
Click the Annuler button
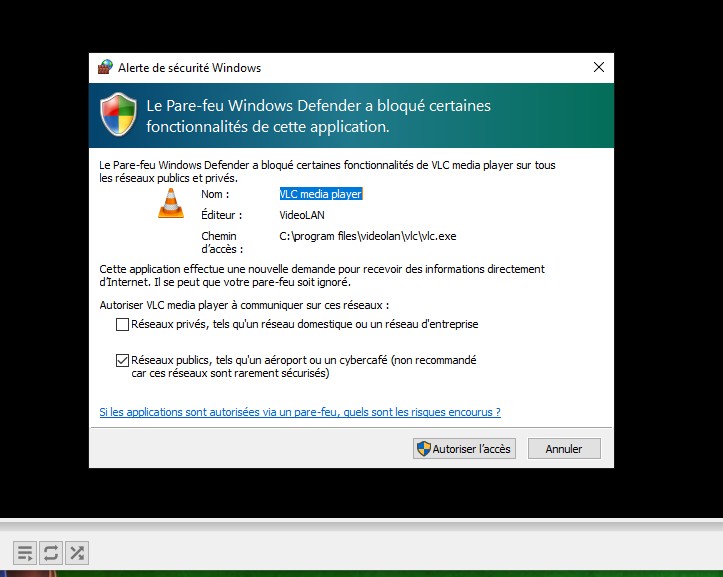[x=564, y=449]
